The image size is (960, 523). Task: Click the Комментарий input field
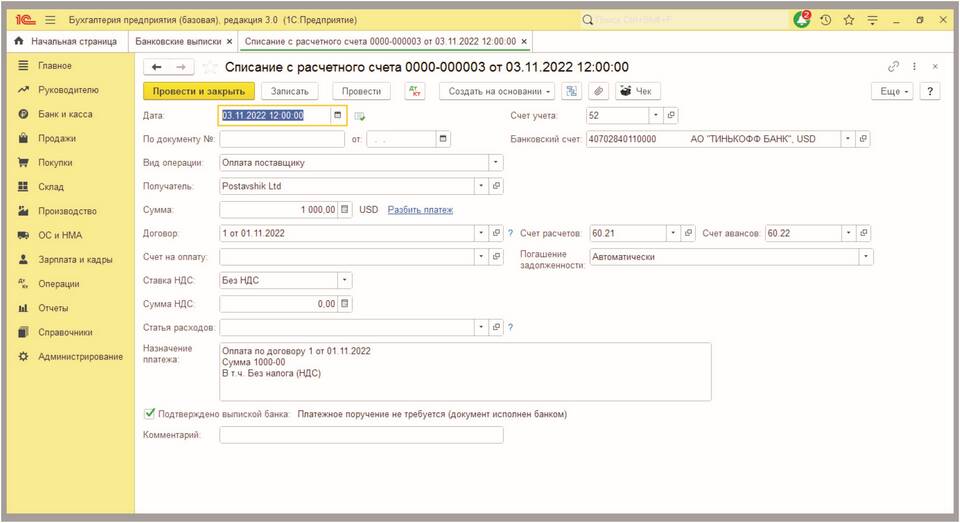pyautogui.click(x=361, y=435)
